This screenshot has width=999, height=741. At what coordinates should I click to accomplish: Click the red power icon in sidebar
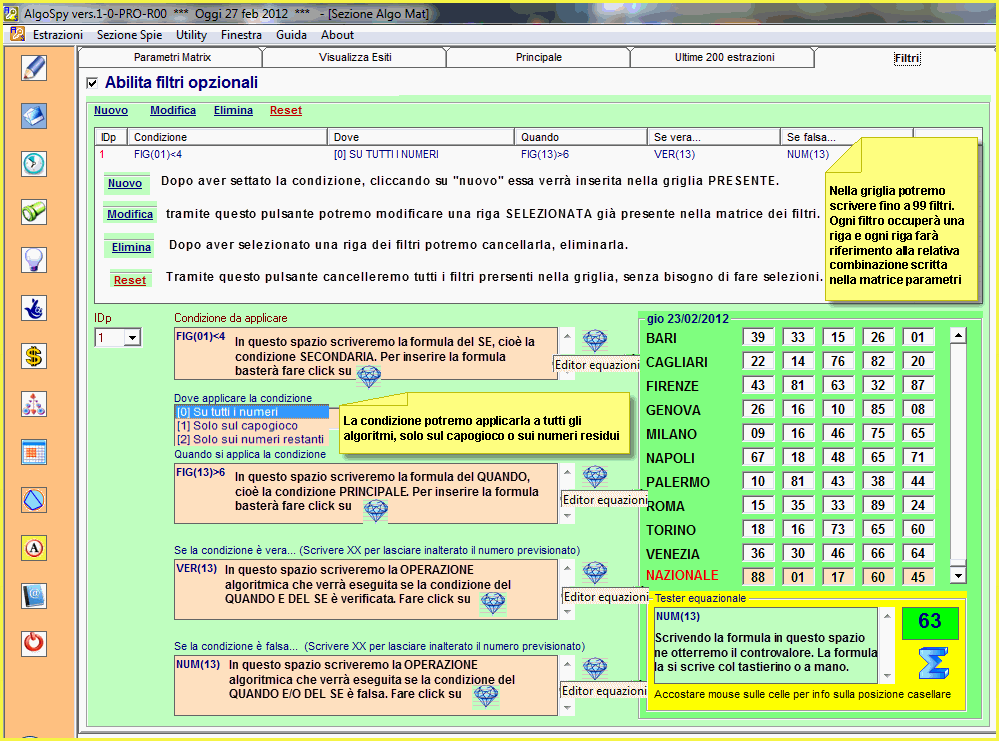pyautogui.click(x=34, y=642)
